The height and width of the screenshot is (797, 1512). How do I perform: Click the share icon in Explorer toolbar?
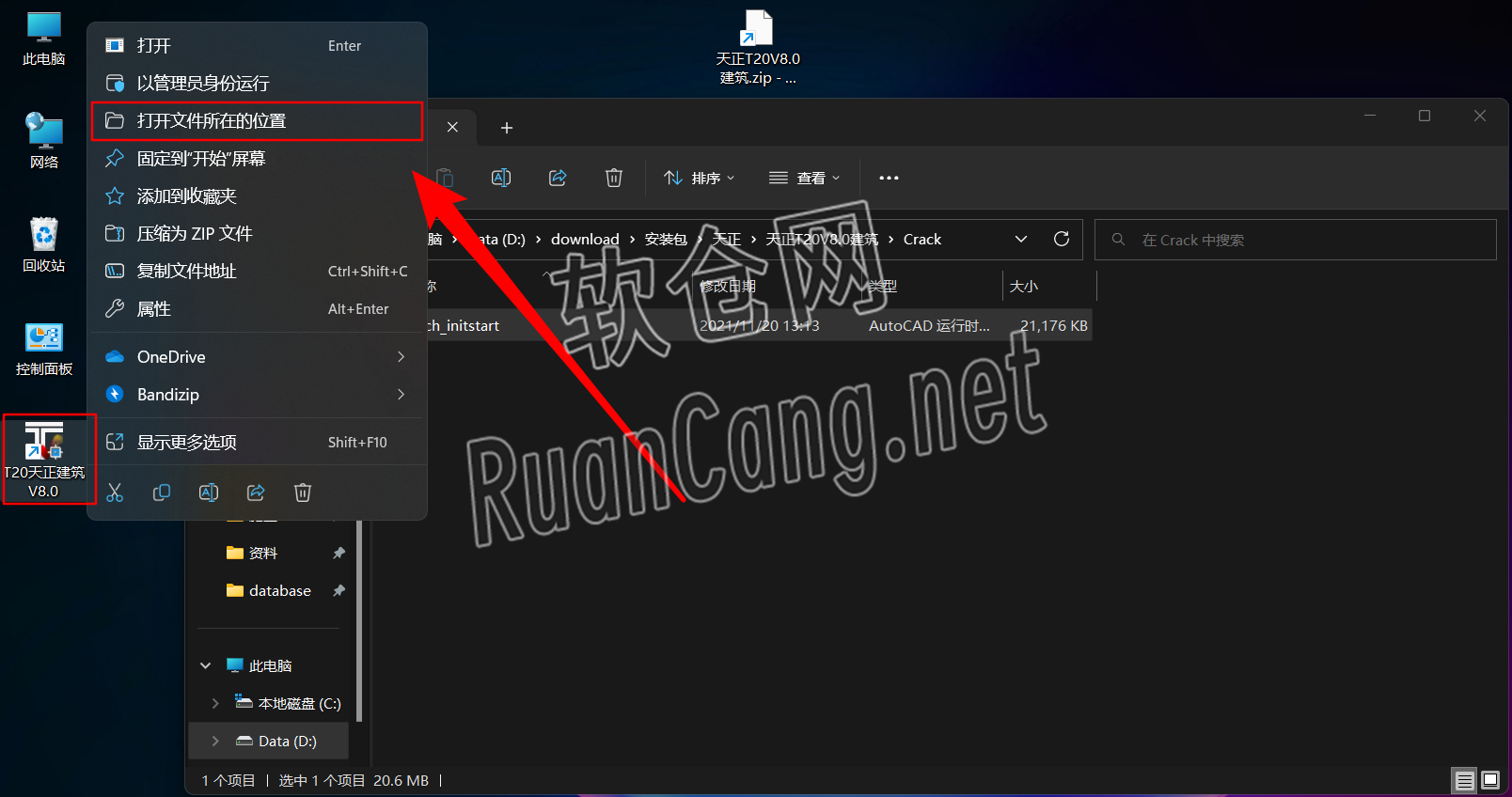pyautogui.click(x=558, y=178)
